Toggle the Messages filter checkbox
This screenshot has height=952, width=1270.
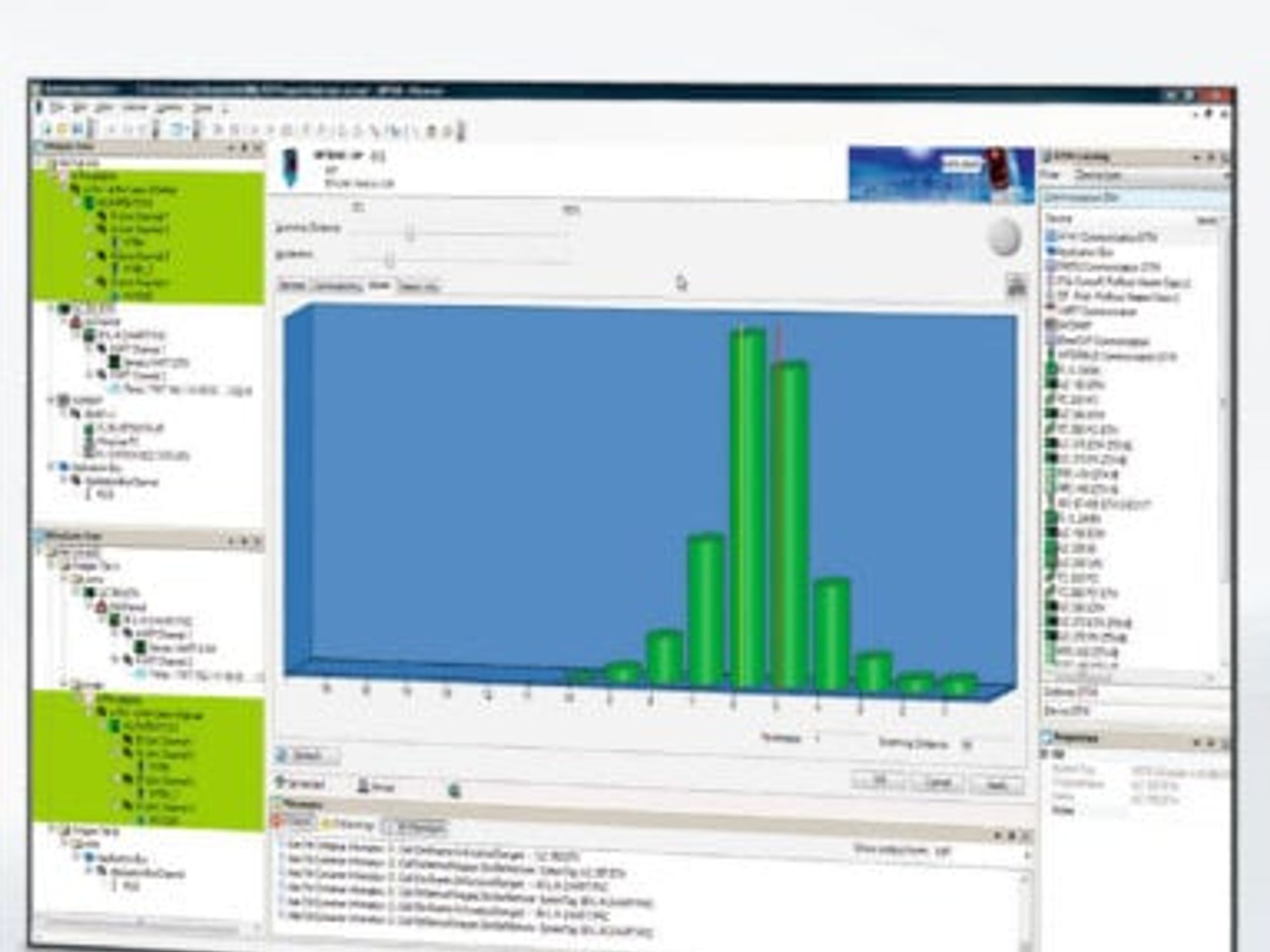point(414,827)
